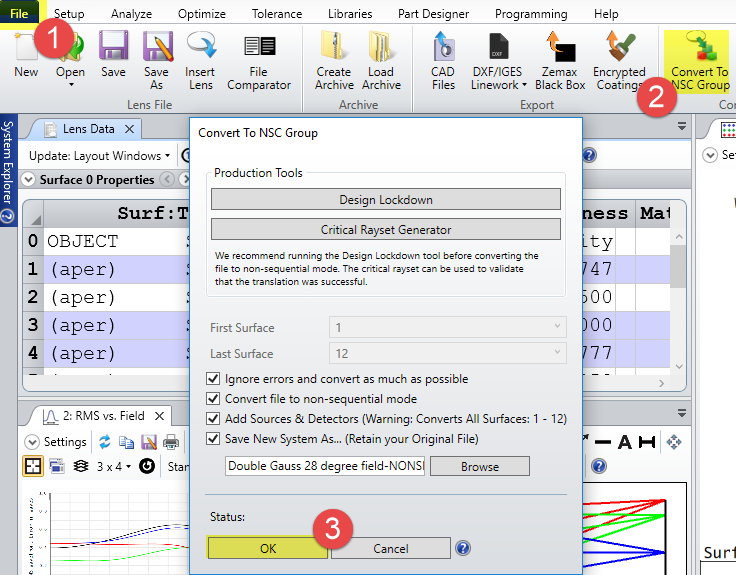Uncheck Convert file to non-sequential mode
The width and height of the screenshot is (736, 575).
pyautogui.click(x=213, y=399)
